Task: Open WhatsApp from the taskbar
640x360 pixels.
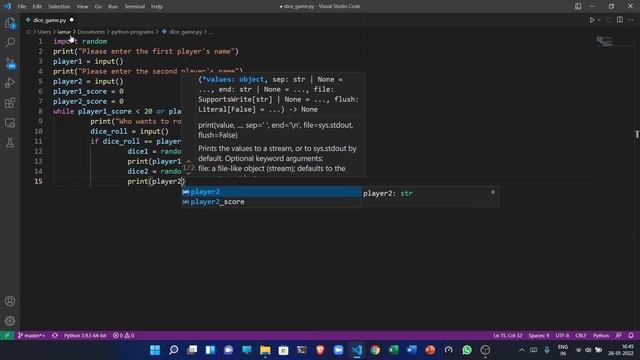Action: pos(467,350)
